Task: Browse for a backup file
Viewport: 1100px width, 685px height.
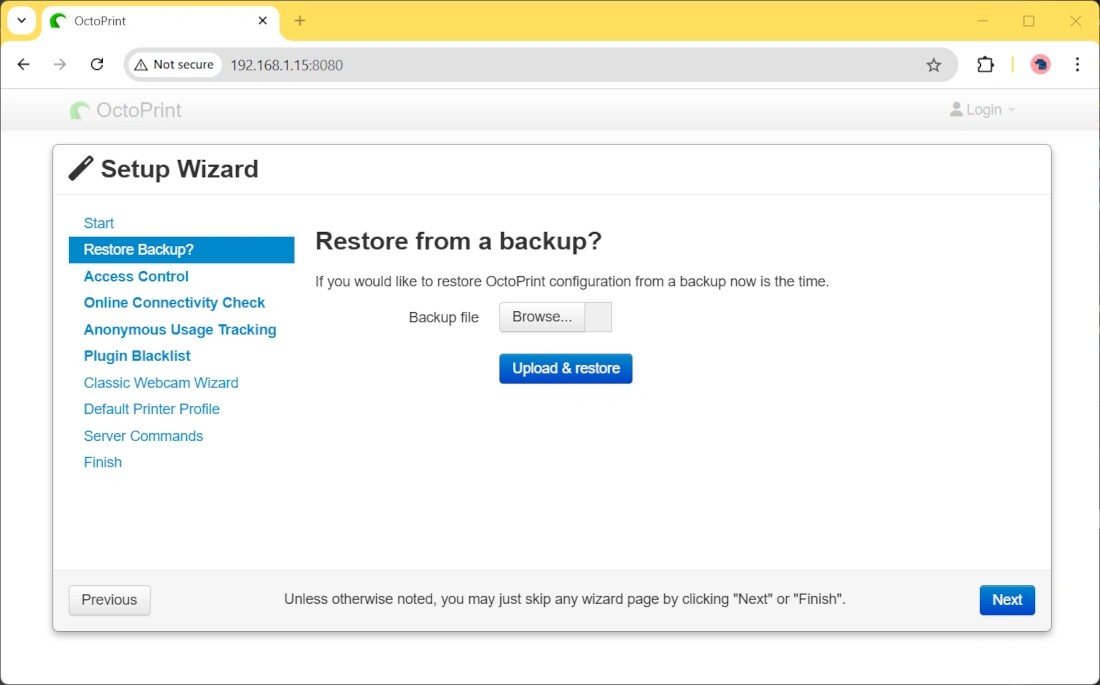Action: [542, 317]
